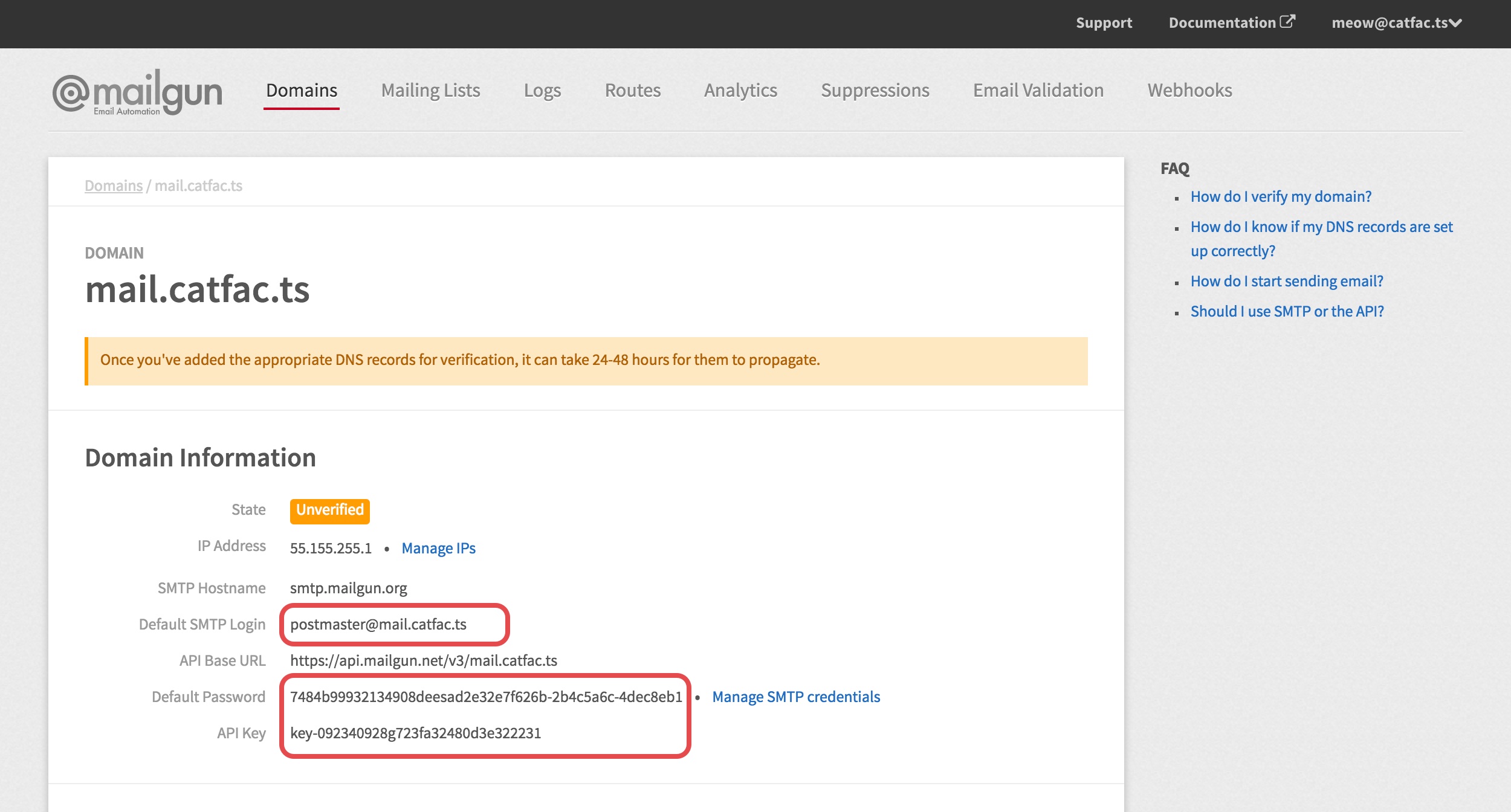Open FAQ about DNS records set up correctly
The width and height of the screenshot is (1511, 812).
point(1321,239)
